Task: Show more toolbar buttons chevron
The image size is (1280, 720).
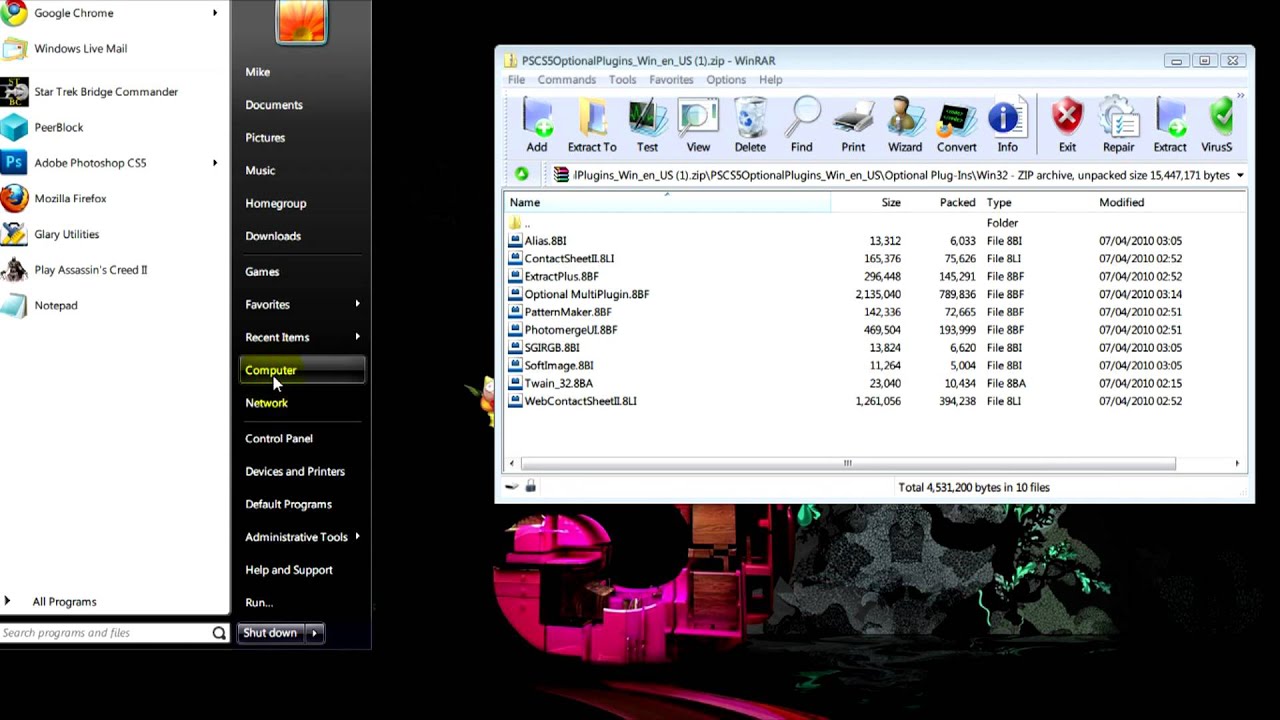Action: [1241, 97]
